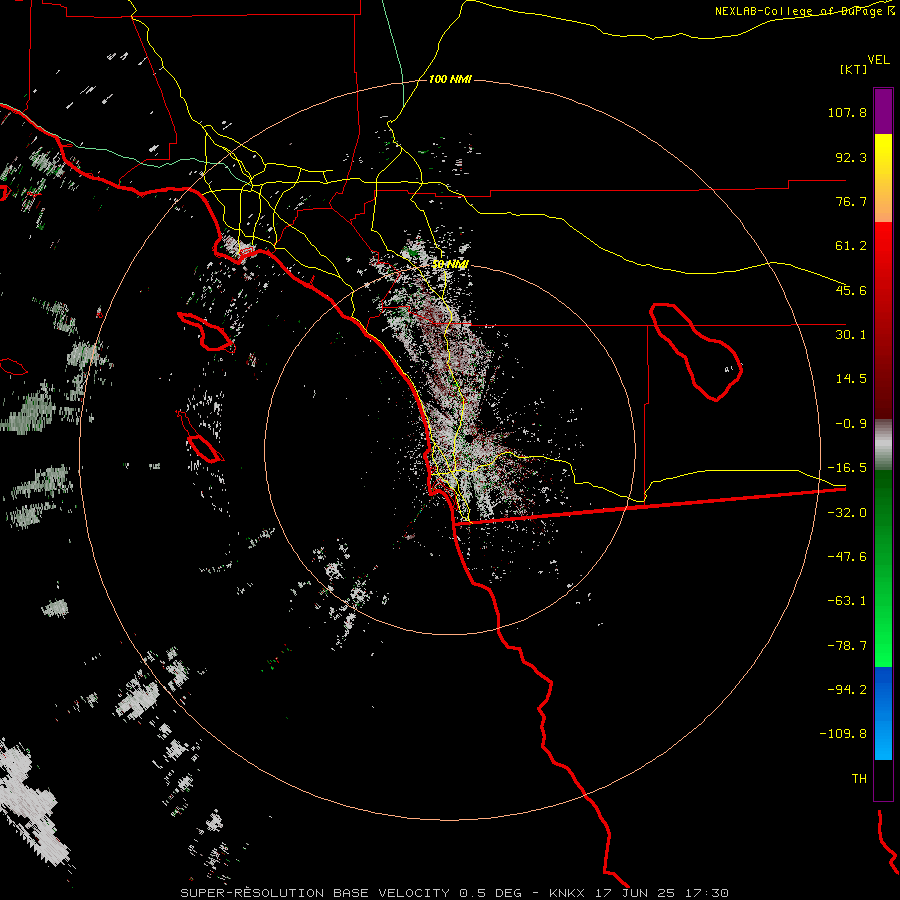Pick the purple segment of velocity color bar
900x900 pixels.
point(883,111)
